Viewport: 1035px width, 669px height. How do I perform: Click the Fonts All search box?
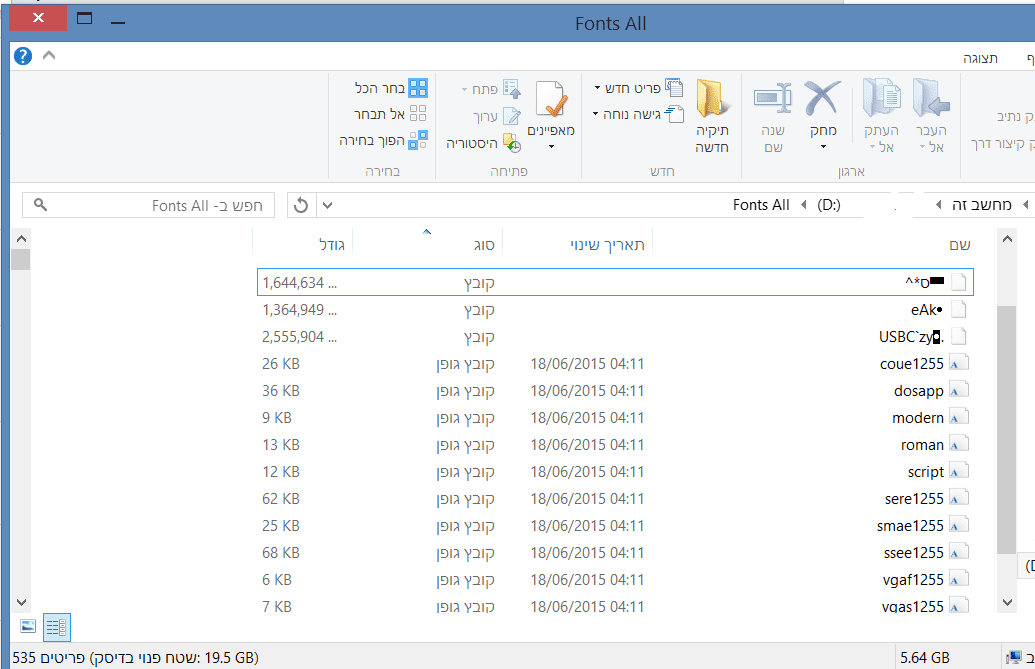point(149,205)
